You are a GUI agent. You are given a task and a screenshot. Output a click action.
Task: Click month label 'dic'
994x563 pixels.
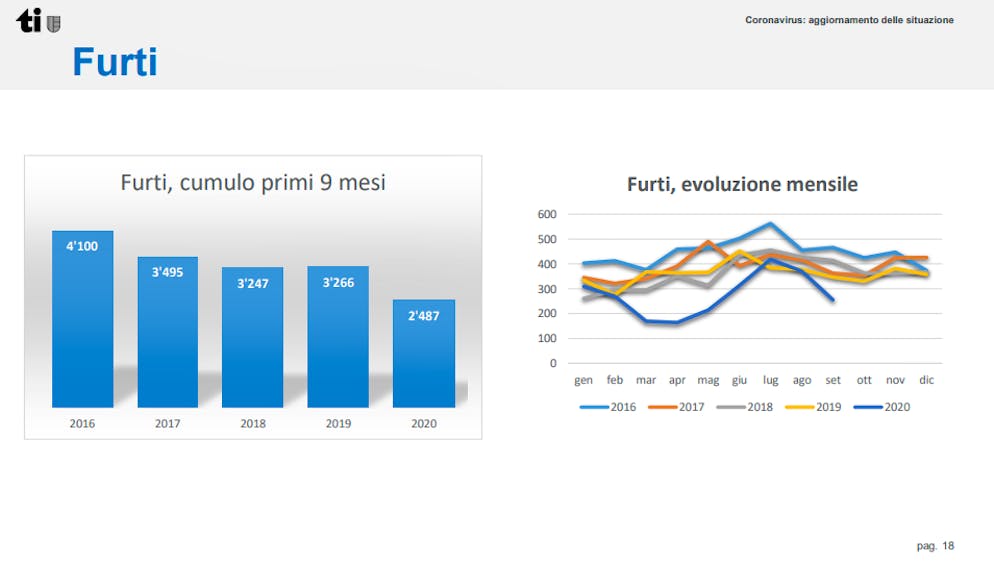[926, 380]
